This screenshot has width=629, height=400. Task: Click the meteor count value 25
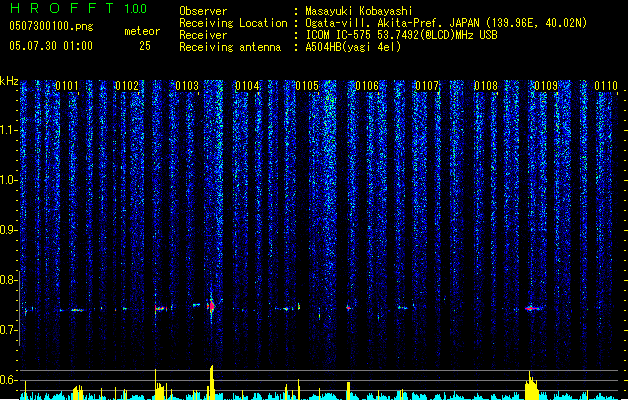click(x=145, y=46)
